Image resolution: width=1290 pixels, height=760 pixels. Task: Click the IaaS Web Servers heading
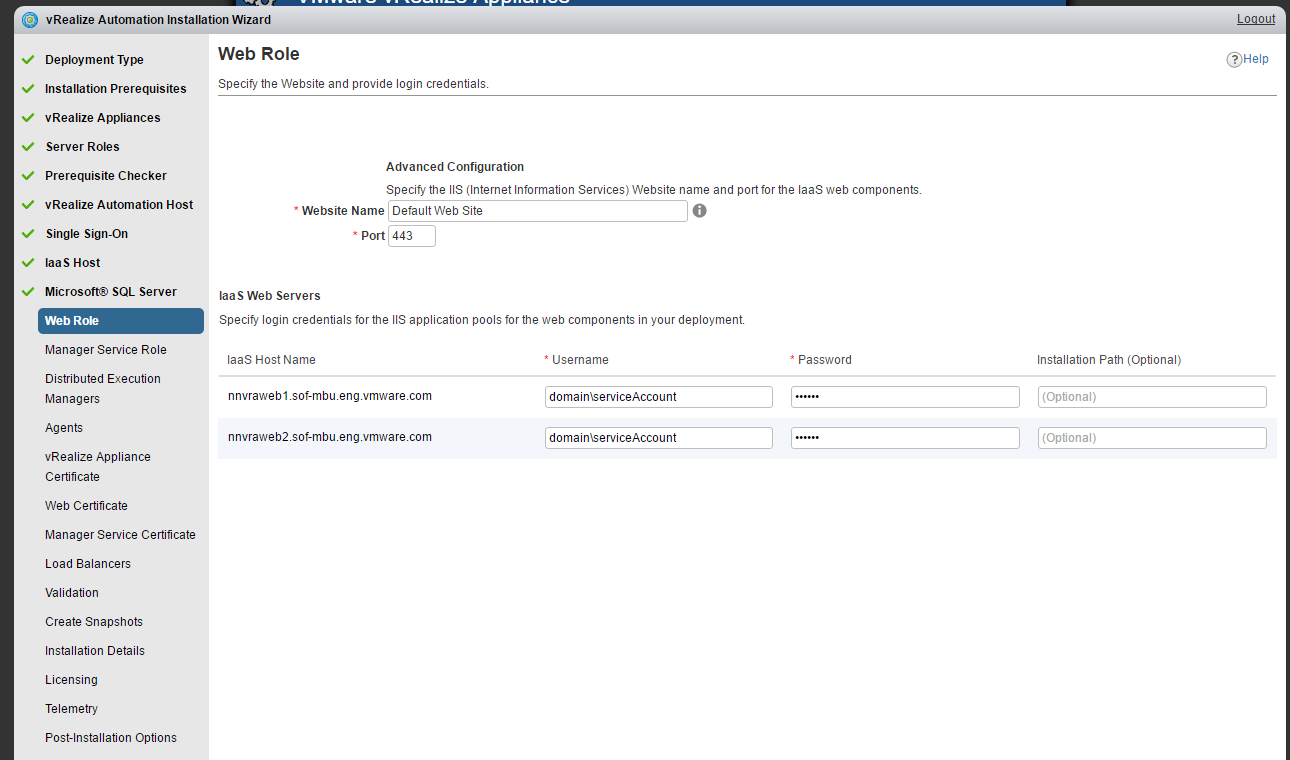point(270,296)
